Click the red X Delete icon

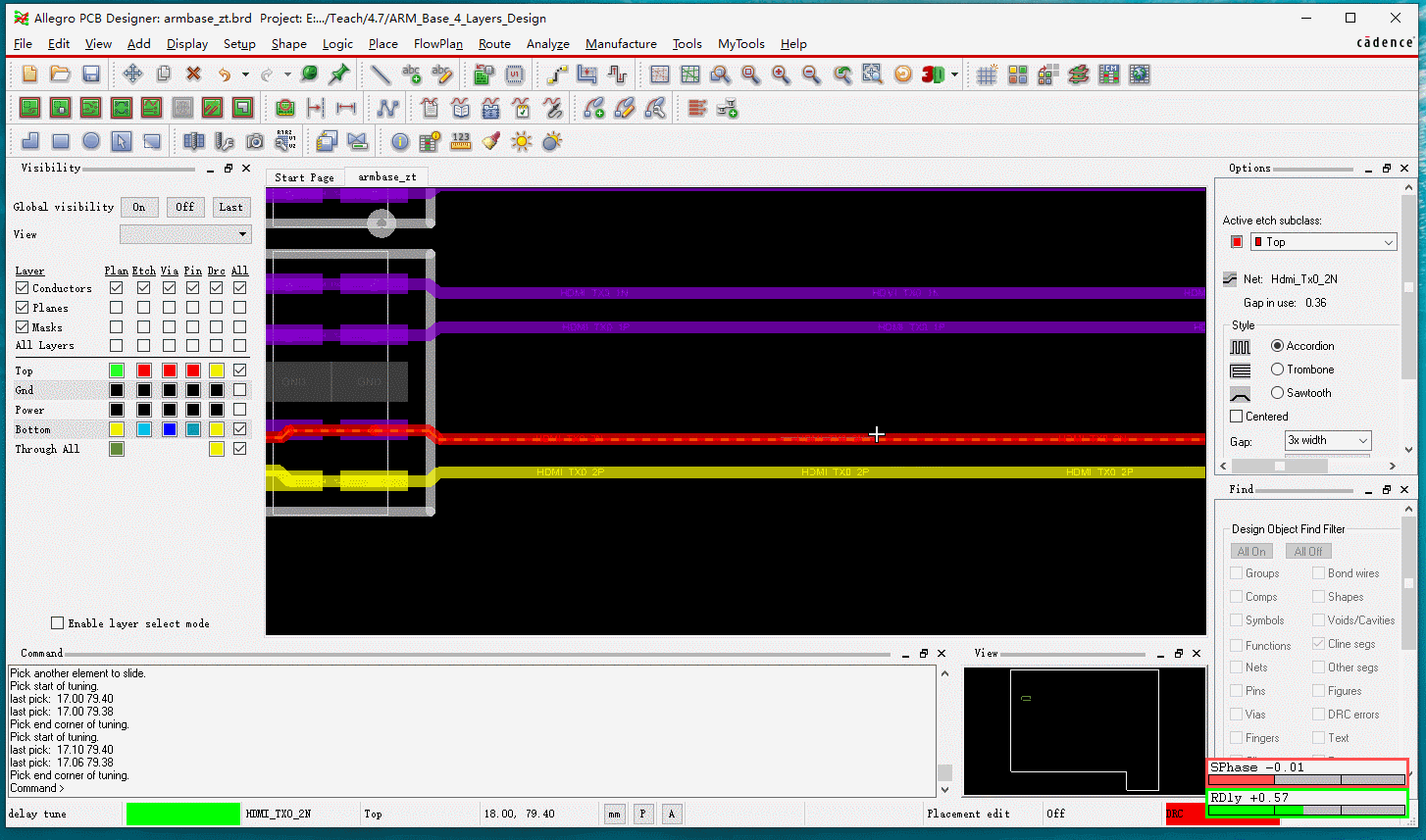coord(193,74)
